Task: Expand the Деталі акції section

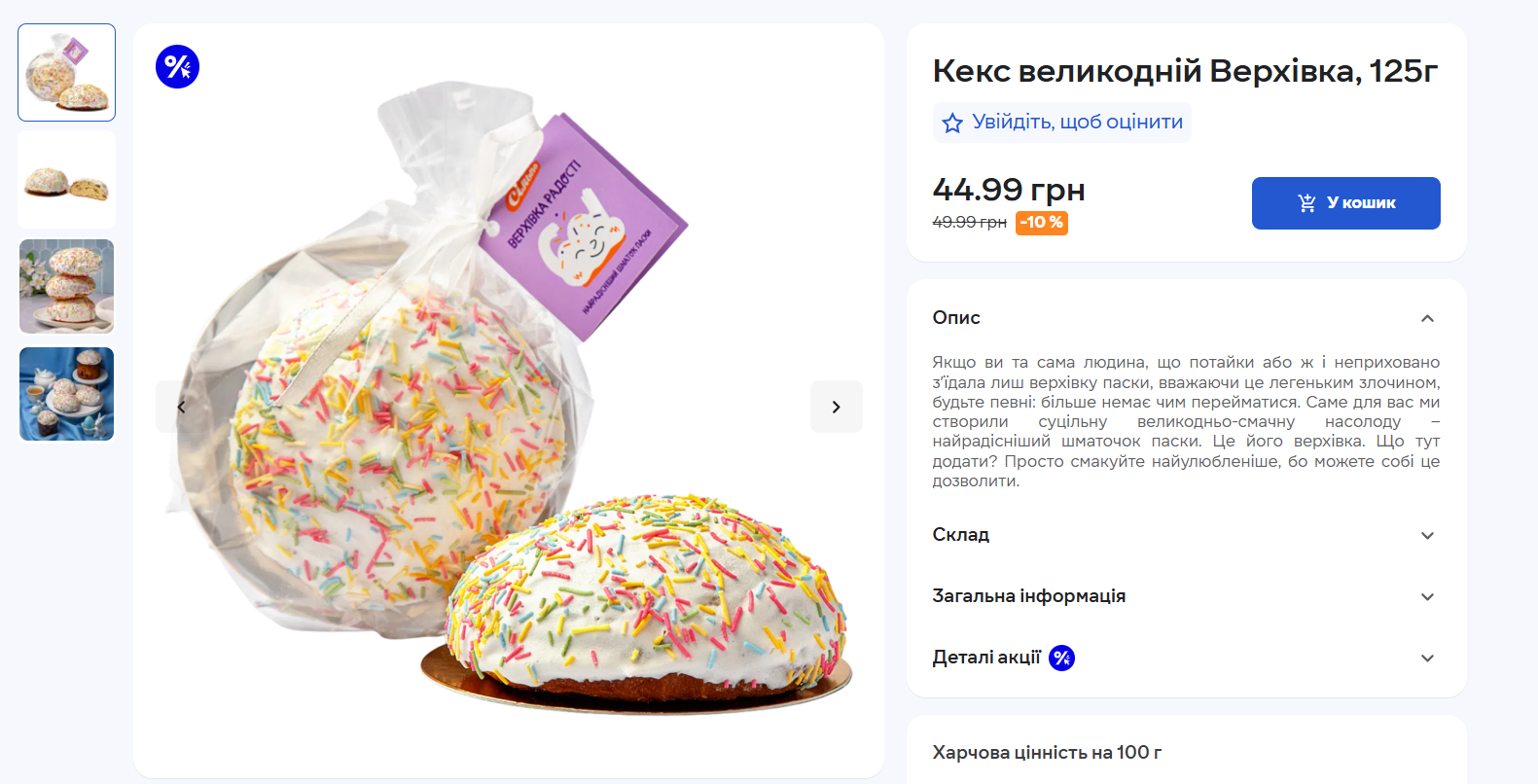Action: (x=1427, y=658)
